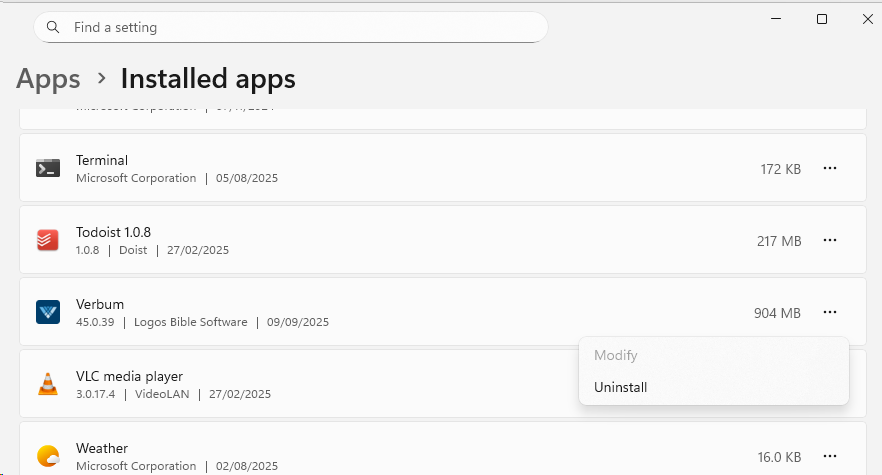Click the Weather app icon
Image resolution: width=882 pixels, height=475 pixels.
(x=48, y=456)
